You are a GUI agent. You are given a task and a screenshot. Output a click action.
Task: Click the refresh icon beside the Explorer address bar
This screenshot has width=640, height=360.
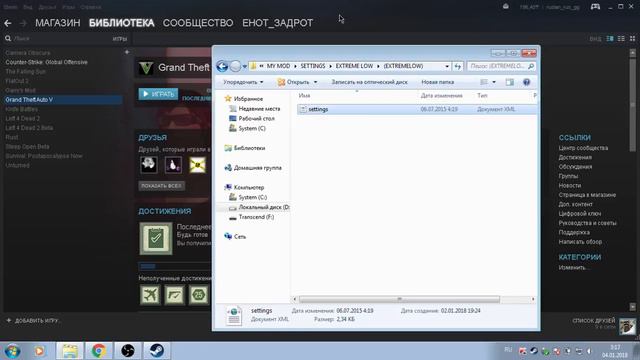point(458,66)
